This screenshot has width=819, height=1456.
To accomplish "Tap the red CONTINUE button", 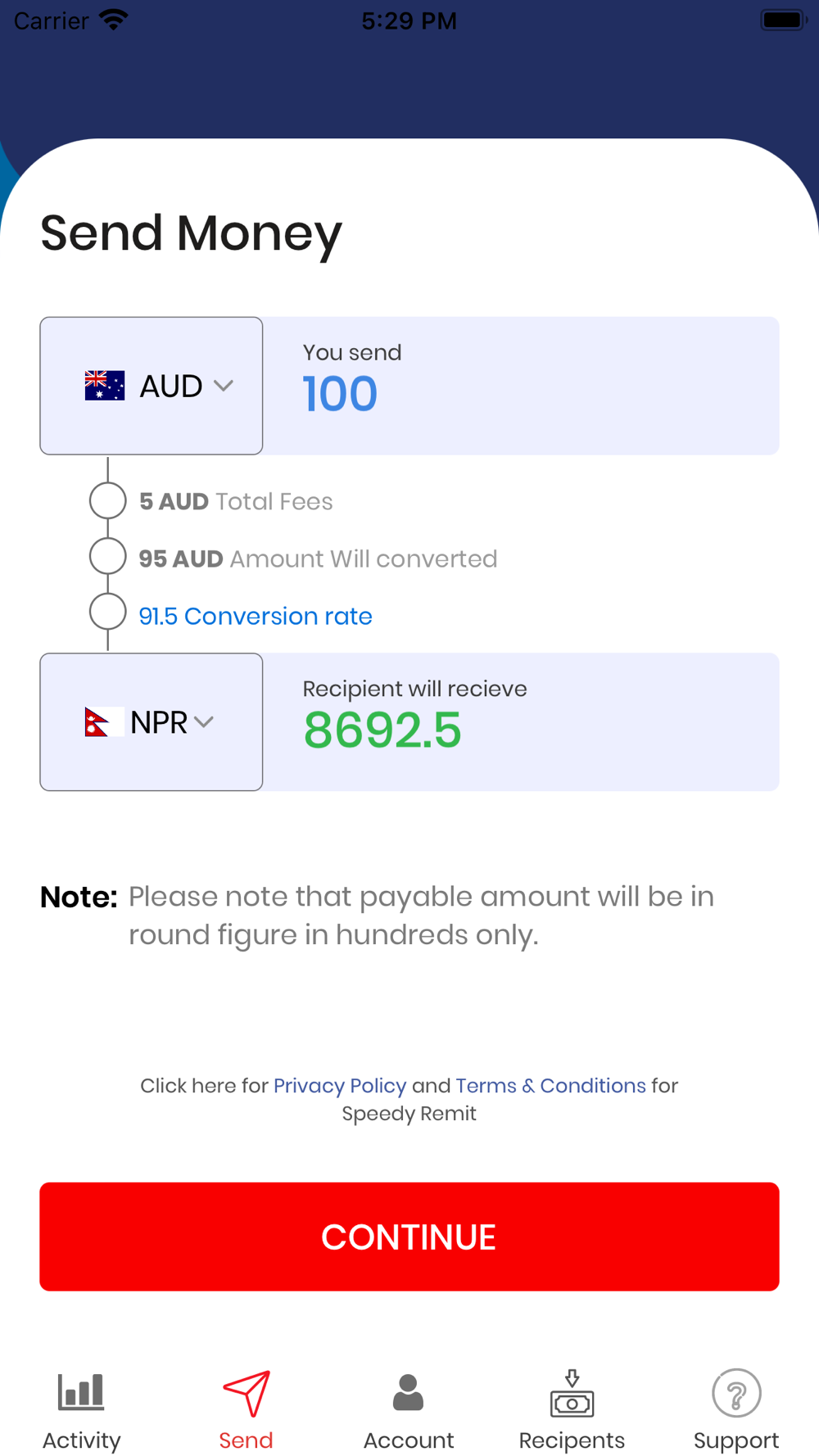I will 409,1237.
